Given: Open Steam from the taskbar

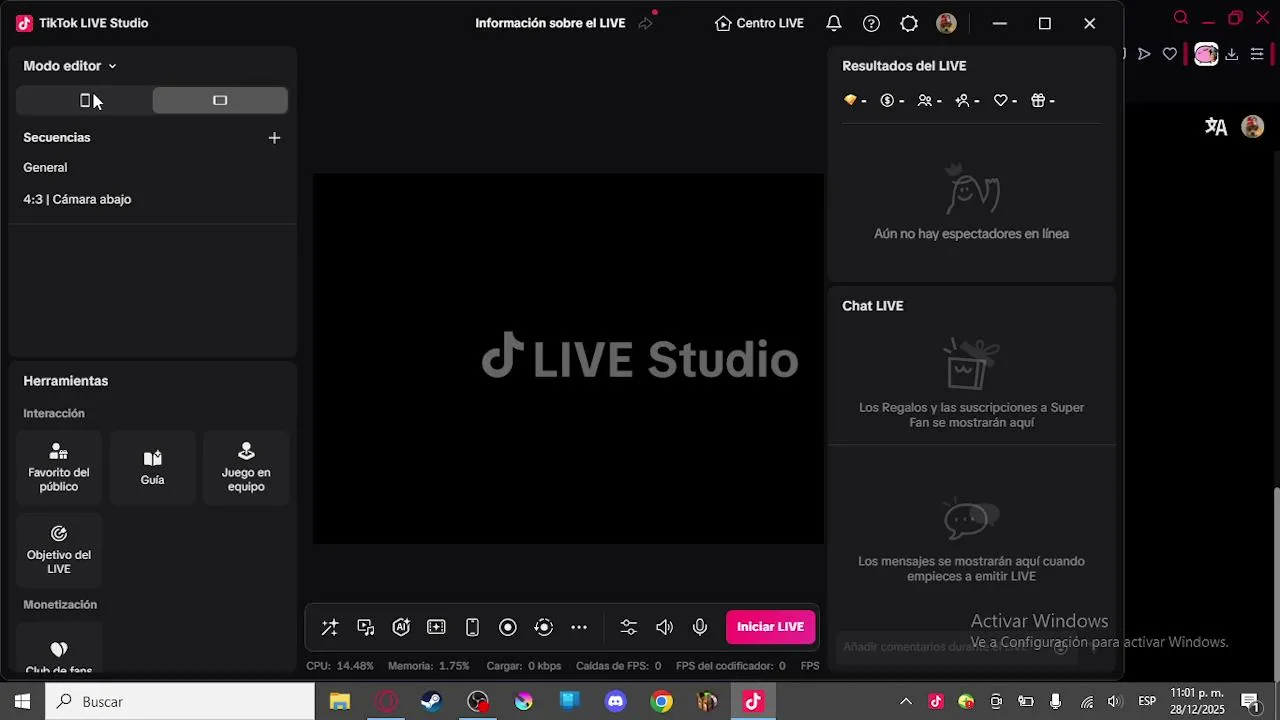Looking at the screenshot, I should point(431,702).
